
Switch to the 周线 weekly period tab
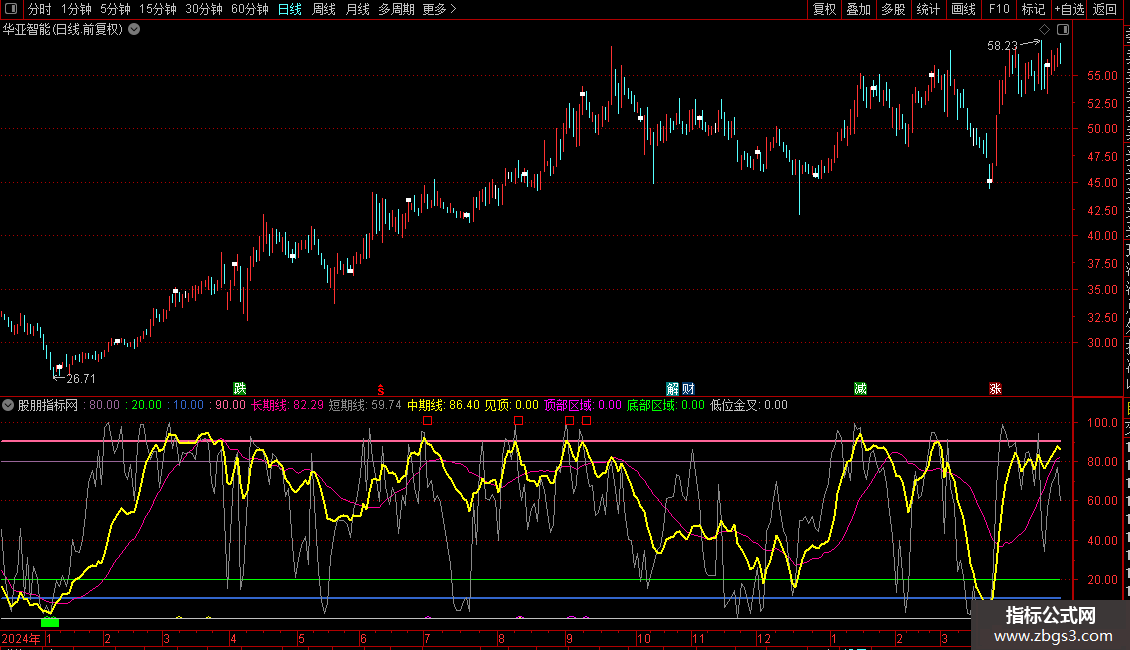324,9
